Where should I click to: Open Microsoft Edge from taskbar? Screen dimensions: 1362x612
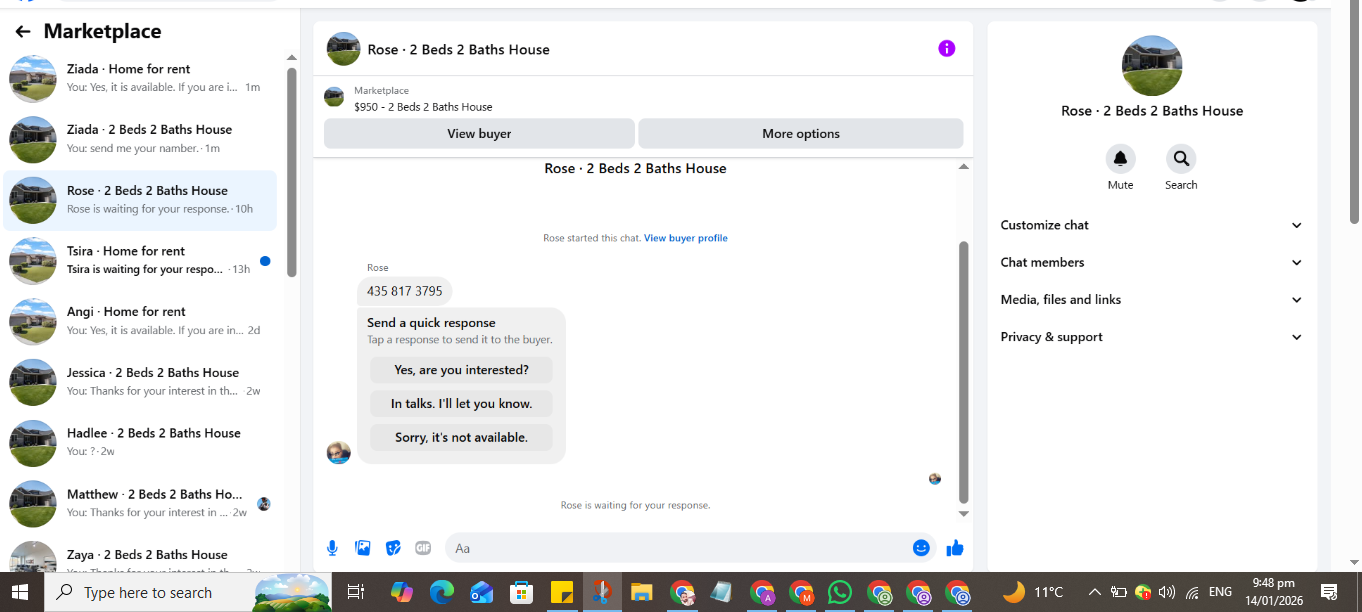tap(442, 592)
